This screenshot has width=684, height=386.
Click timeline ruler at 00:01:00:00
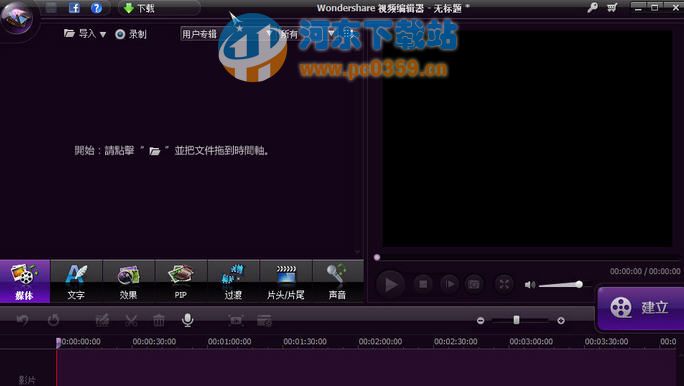[229, 342]
